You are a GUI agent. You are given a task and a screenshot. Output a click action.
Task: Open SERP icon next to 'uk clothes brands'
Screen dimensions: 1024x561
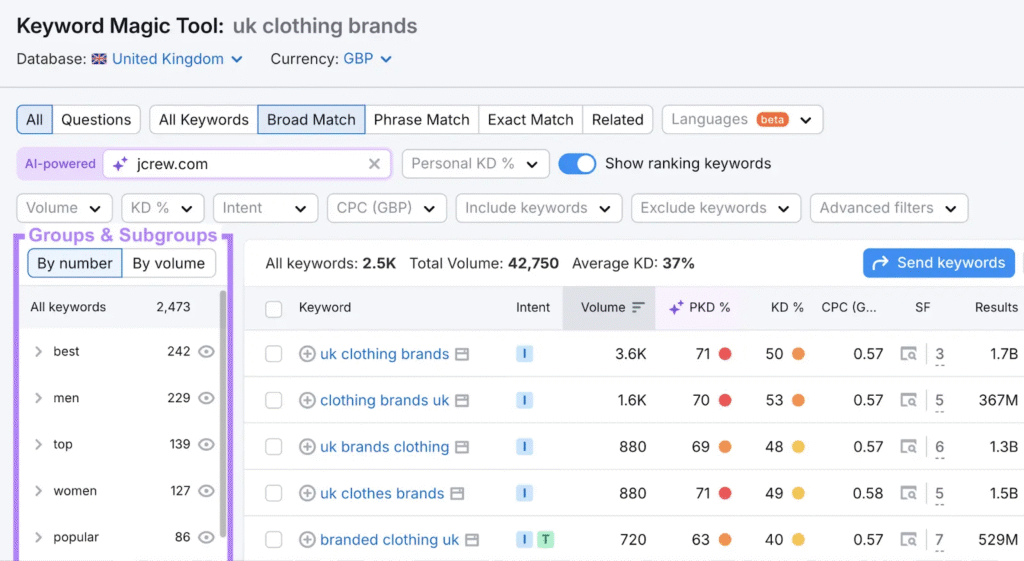[x=457, y=493]
